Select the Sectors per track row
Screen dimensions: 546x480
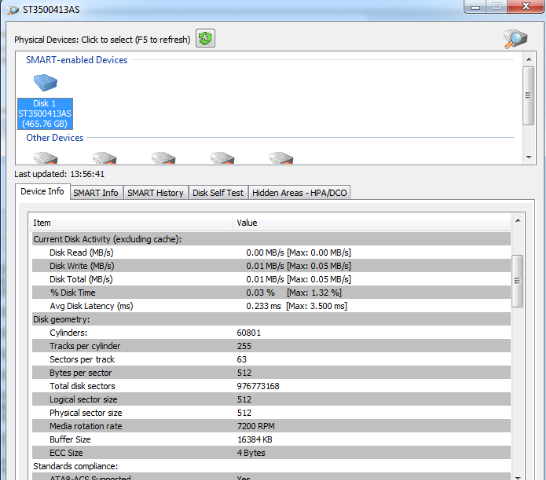271,359
